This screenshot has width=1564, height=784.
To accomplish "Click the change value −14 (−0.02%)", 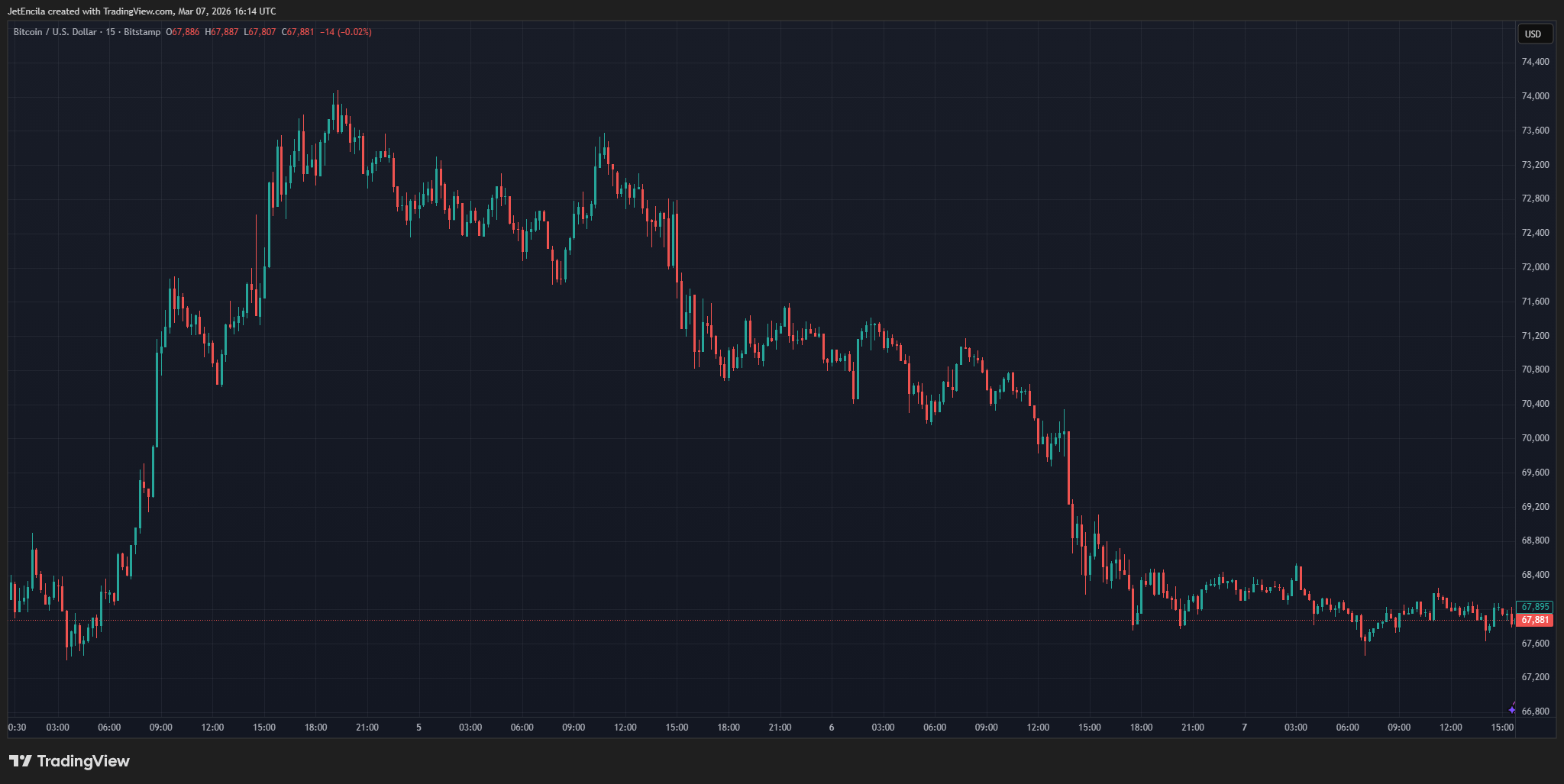I will (x=346, y=32).
